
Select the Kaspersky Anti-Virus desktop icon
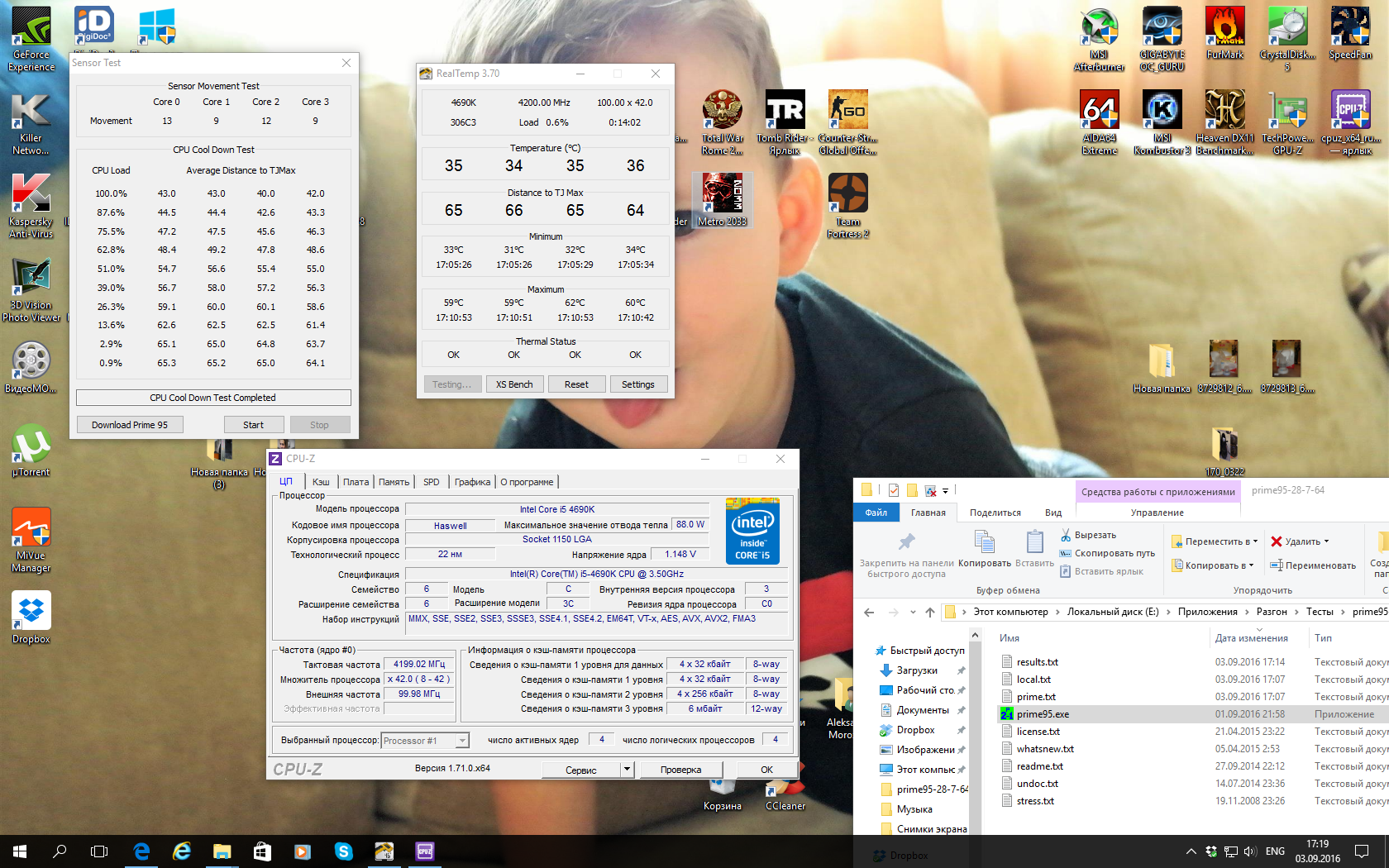tap(31, 206)
